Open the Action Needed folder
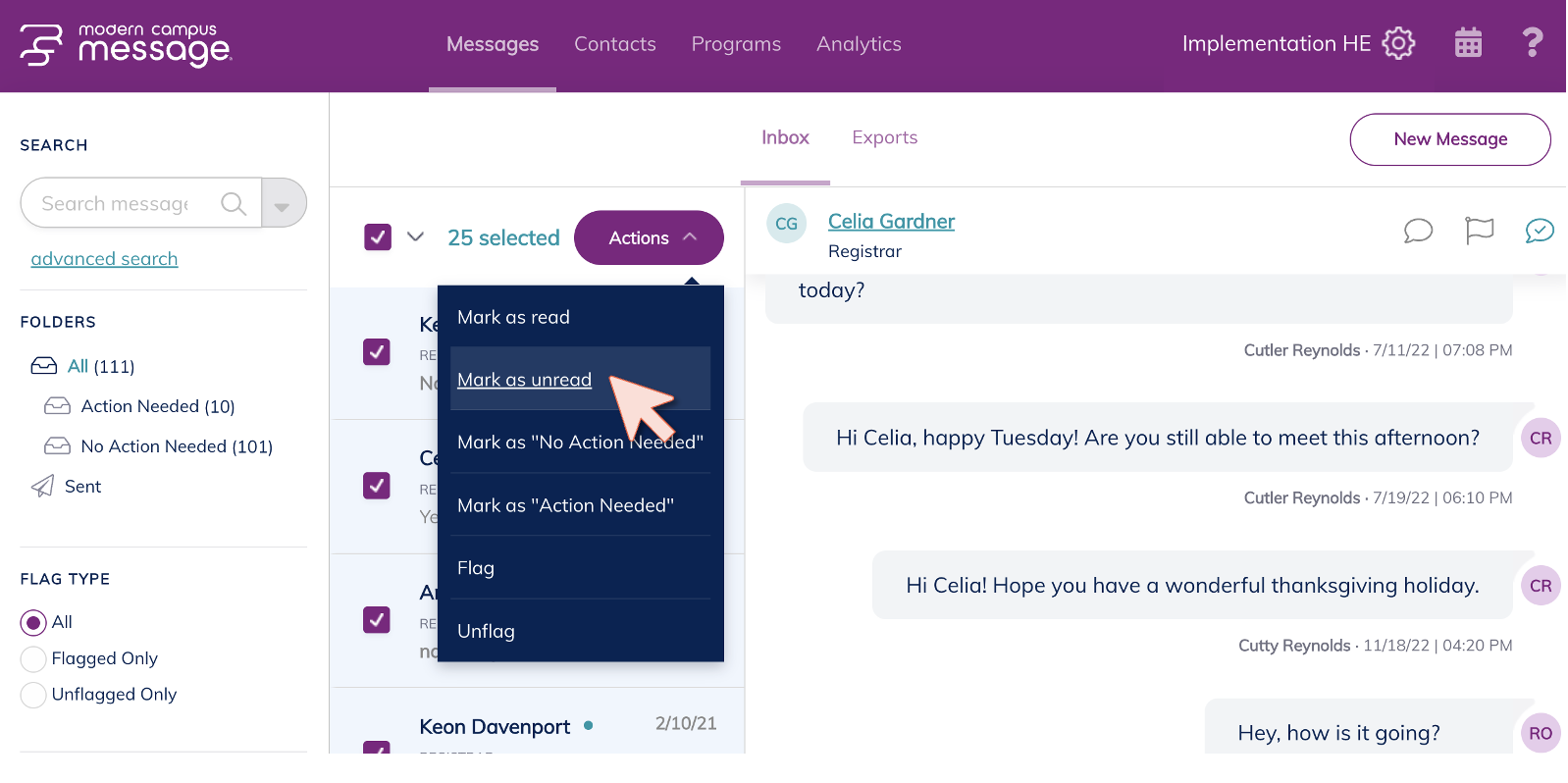Image resolution: width=1568 pixels, height=783 pixels. click(x=157, y=406)
